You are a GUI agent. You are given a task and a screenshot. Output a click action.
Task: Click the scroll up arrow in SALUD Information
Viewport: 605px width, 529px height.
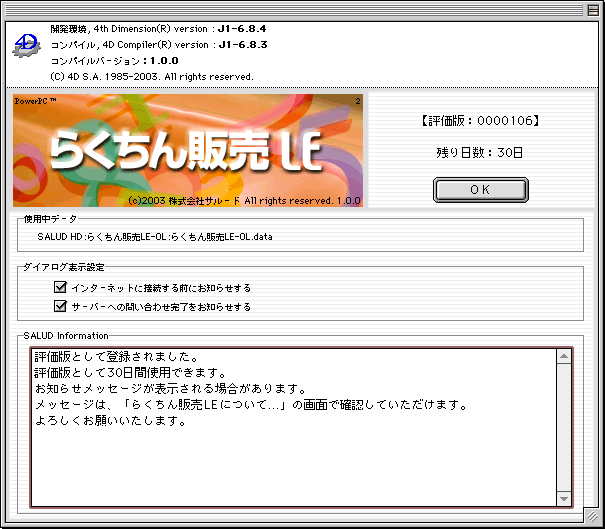tap(564, 356)
